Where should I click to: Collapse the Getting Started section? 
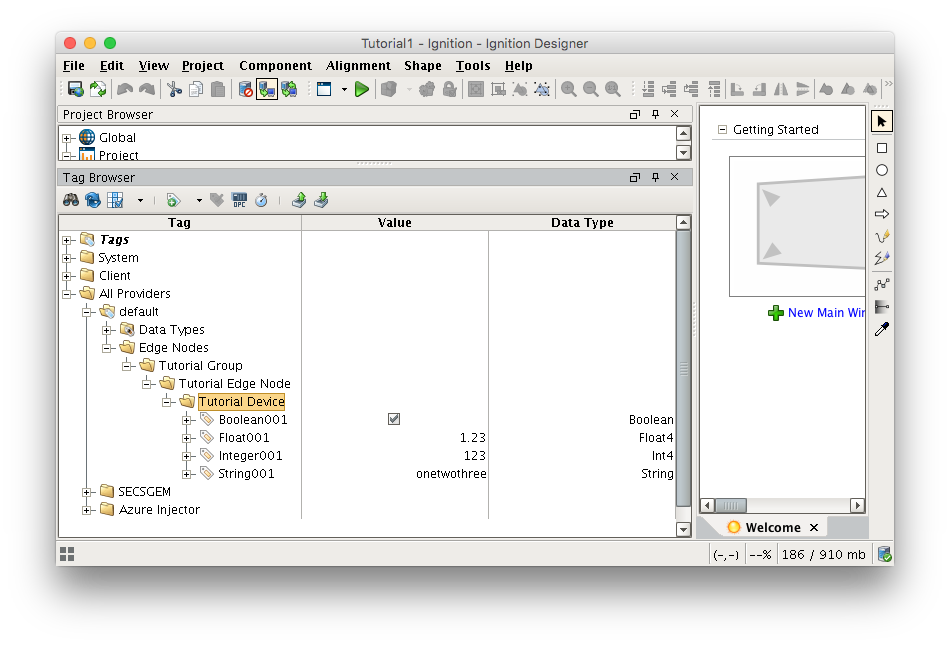[x=722, y=130]
